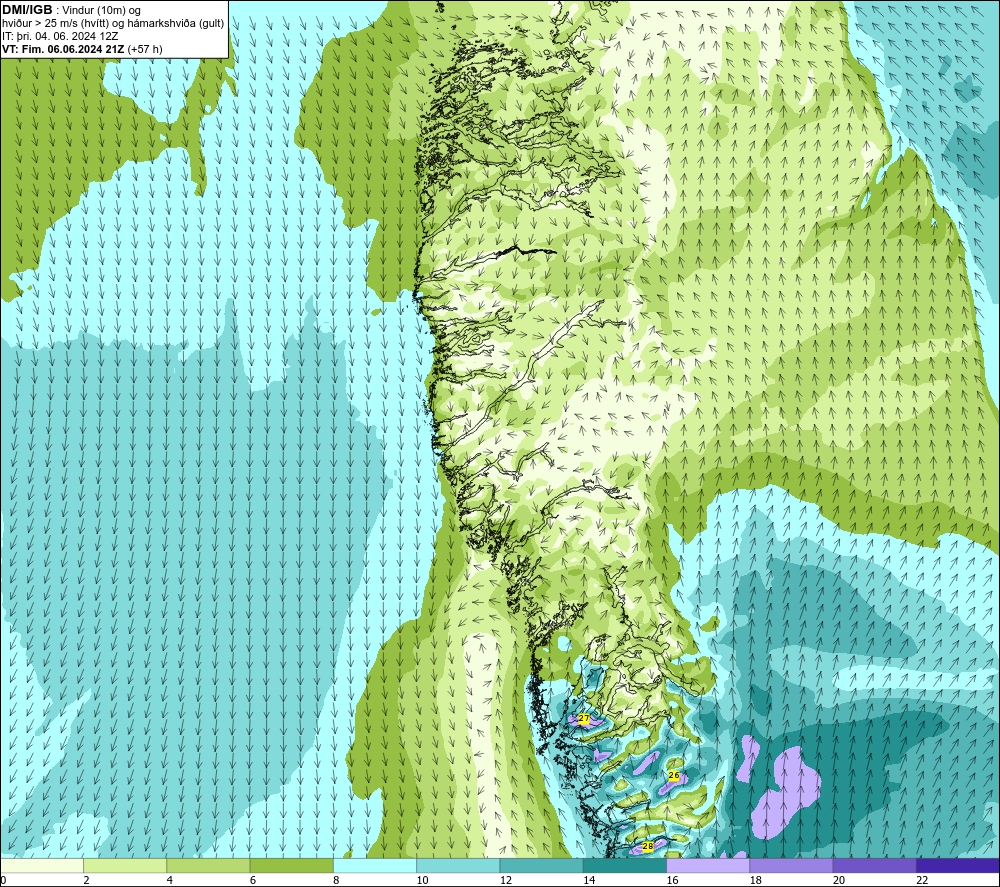Click the yellow gust label 27
Image resolution: width=1000 pixels, height=887 pixels.
pos(584,719)
